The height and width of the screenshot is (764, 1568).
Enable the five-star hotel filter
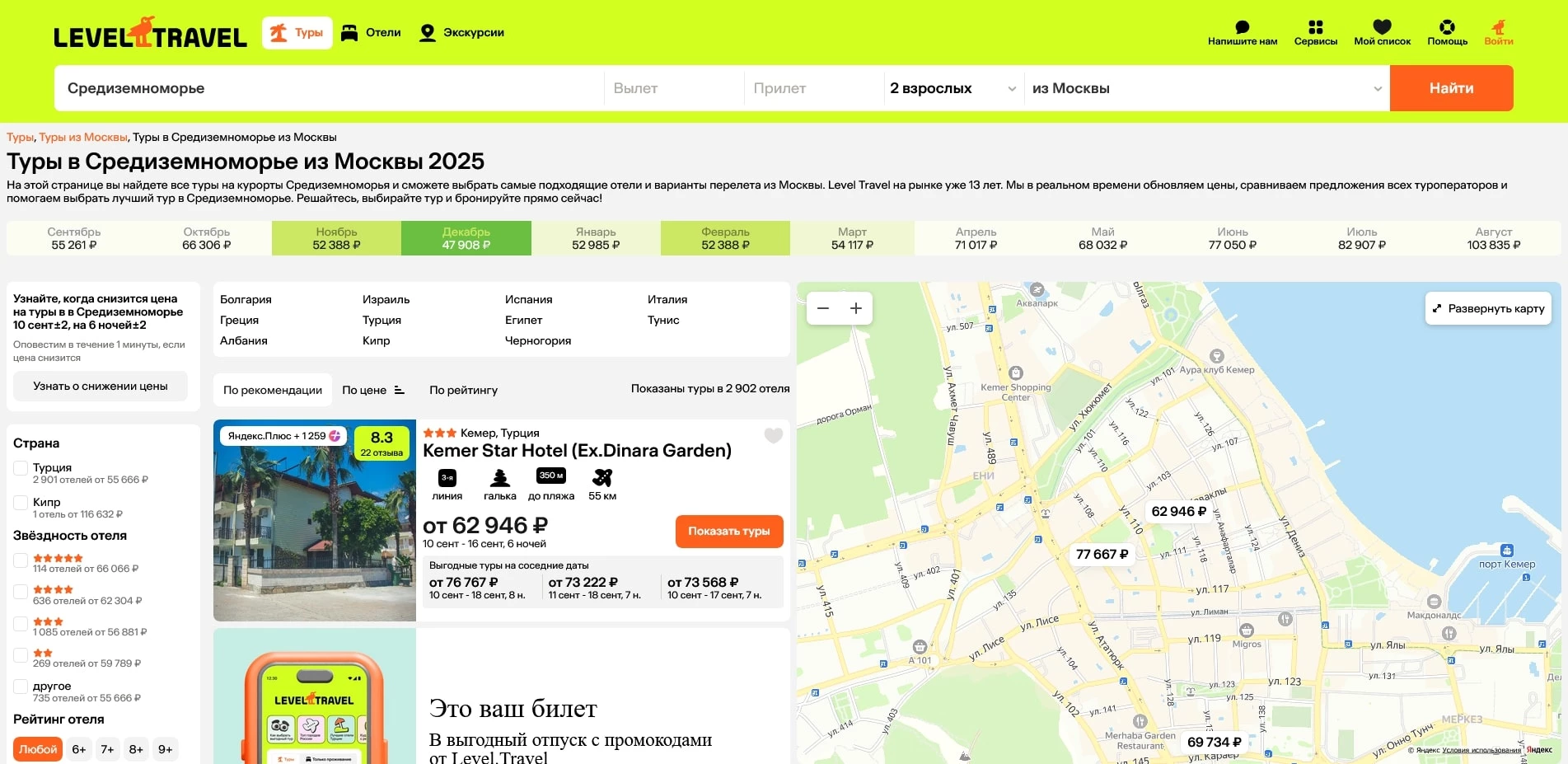pyautogui.click(x=21, y=560)
